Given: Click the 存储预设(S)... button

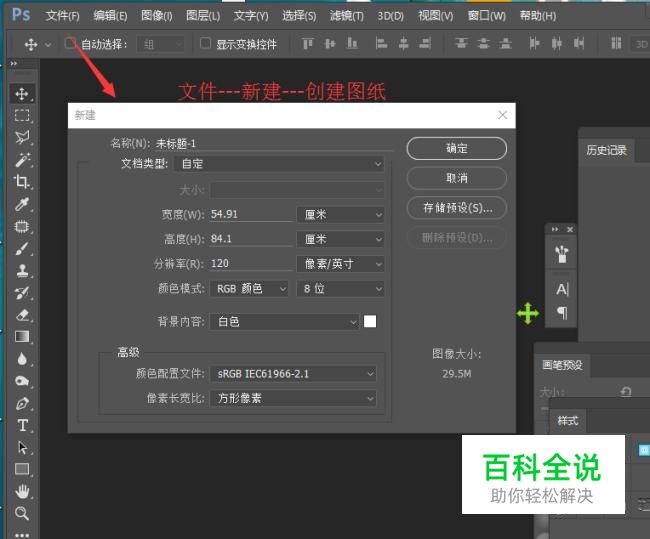Looking at the screenshot, I should tap(456, 208).
